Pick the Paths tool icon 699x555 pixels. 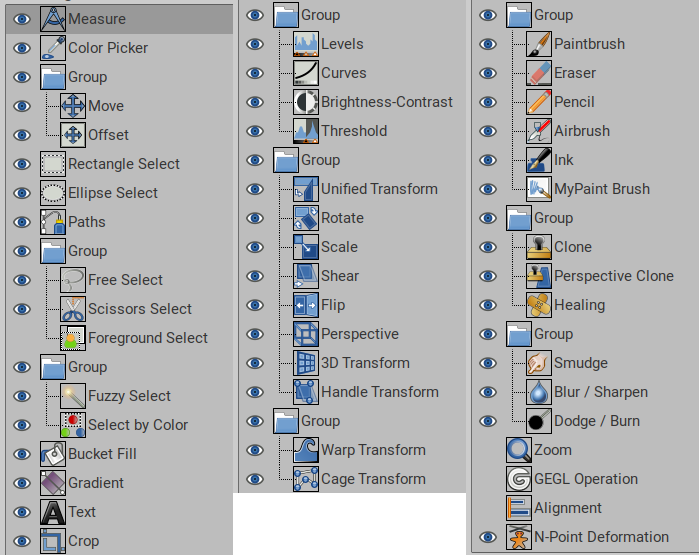tap(53, 222)
